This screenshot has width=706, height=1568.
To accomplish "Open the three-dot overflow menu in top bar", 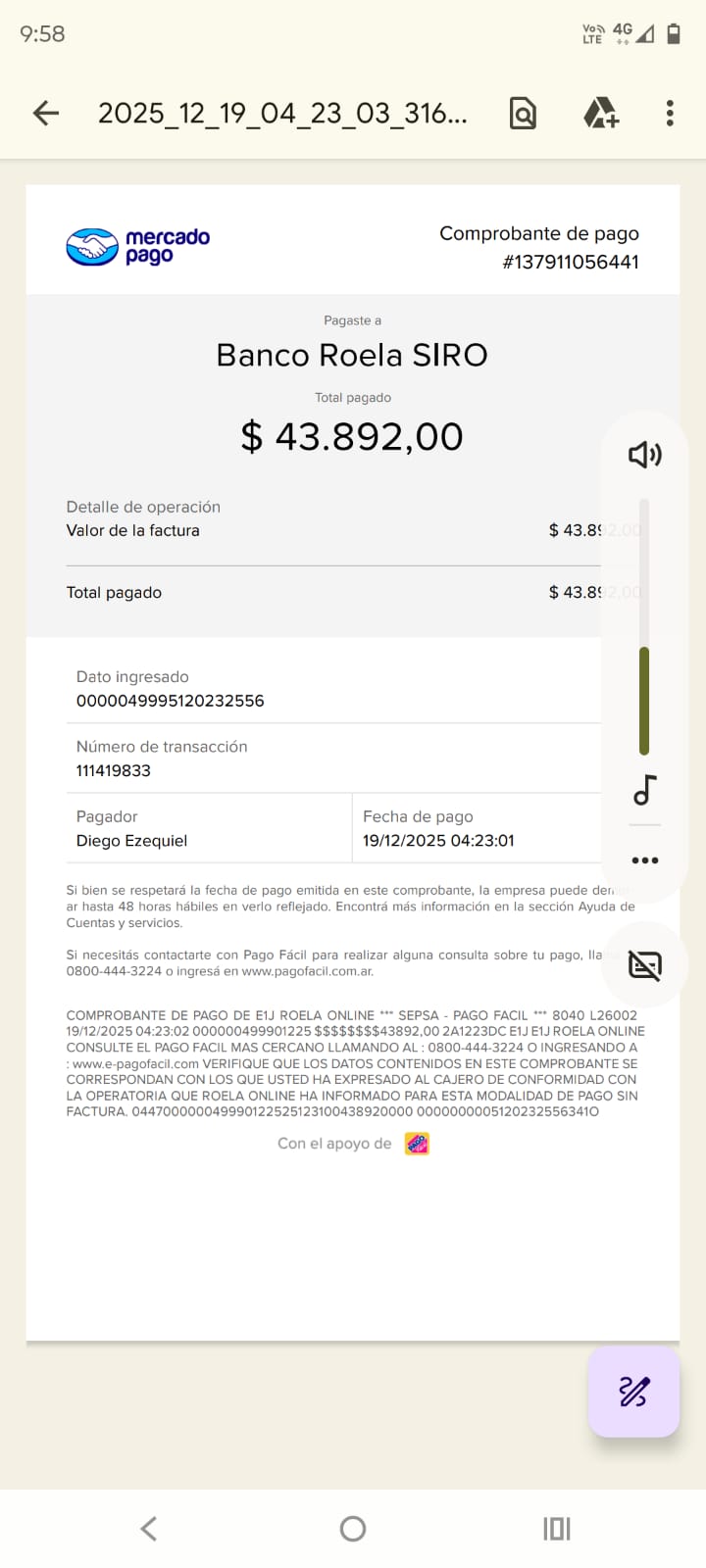I will (670, 114).
